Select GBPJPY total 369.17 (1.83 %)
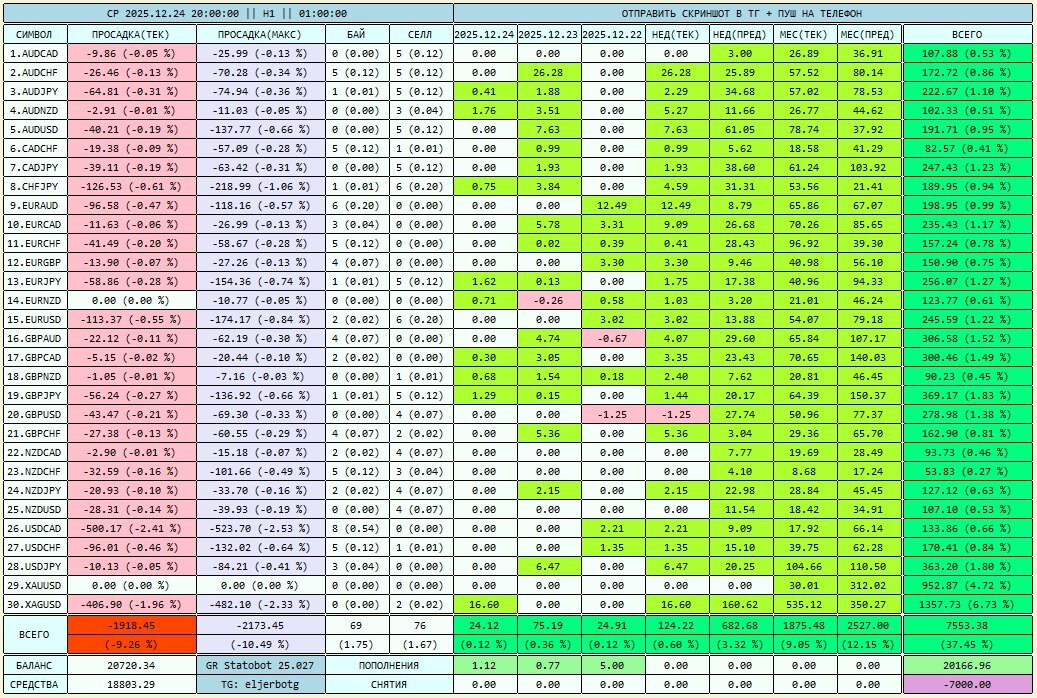The height and width of the screenshot is (698, 1037). pyautogui.click(x=968, y=396)
